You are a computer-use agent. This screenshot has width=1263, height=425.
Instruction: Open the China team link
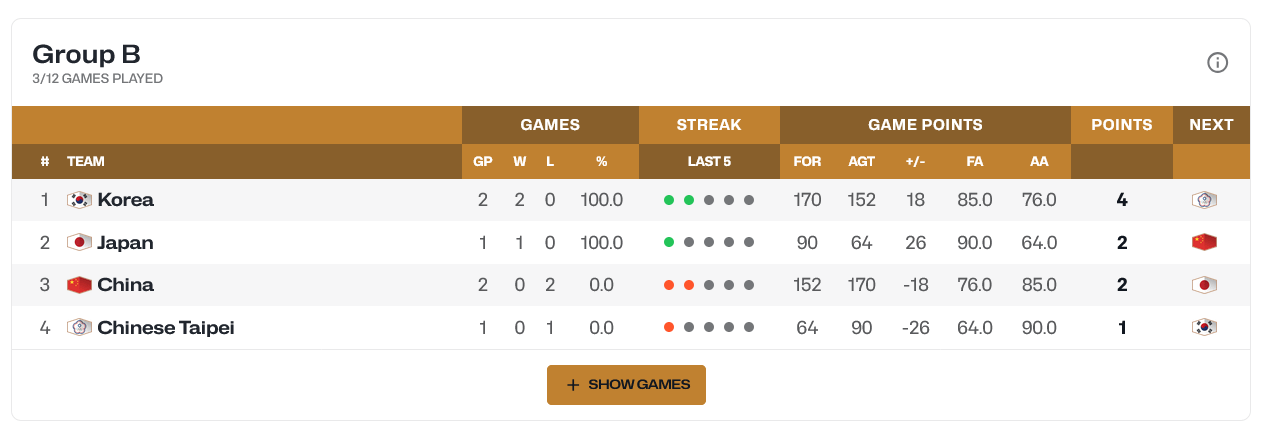point(125,285)
